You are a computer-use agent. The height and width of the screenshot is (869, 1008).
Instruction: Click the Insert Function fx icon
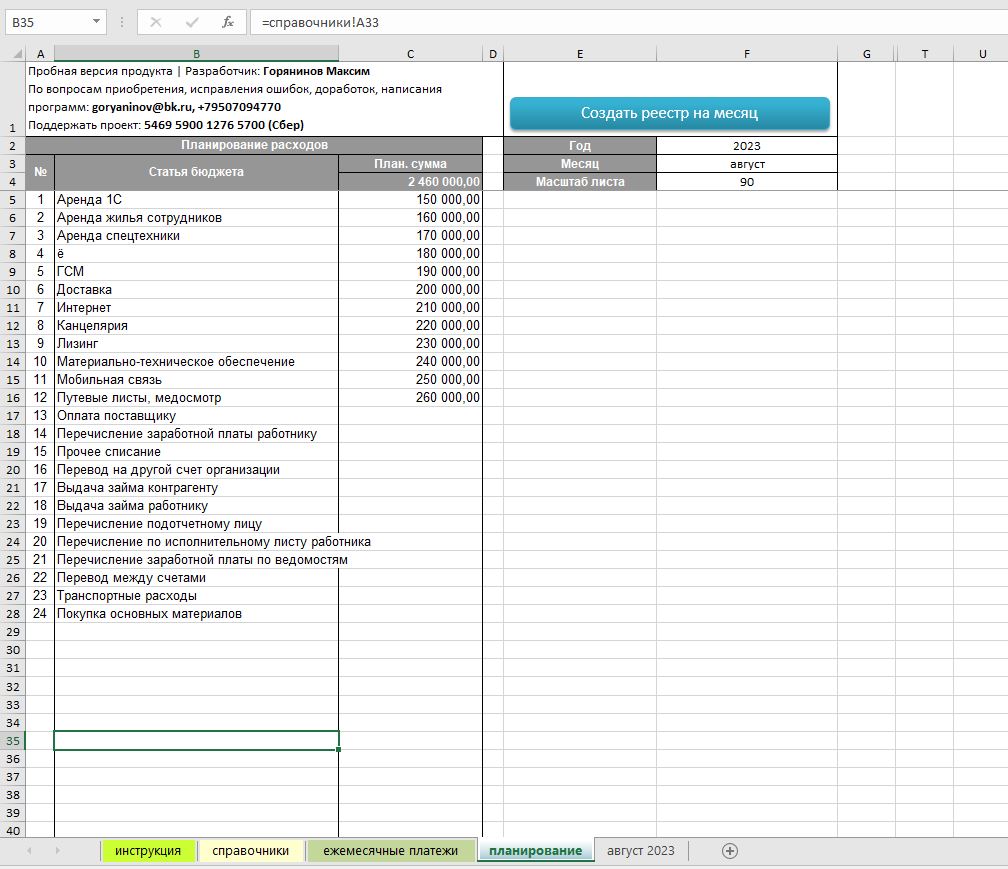[228, 22]
